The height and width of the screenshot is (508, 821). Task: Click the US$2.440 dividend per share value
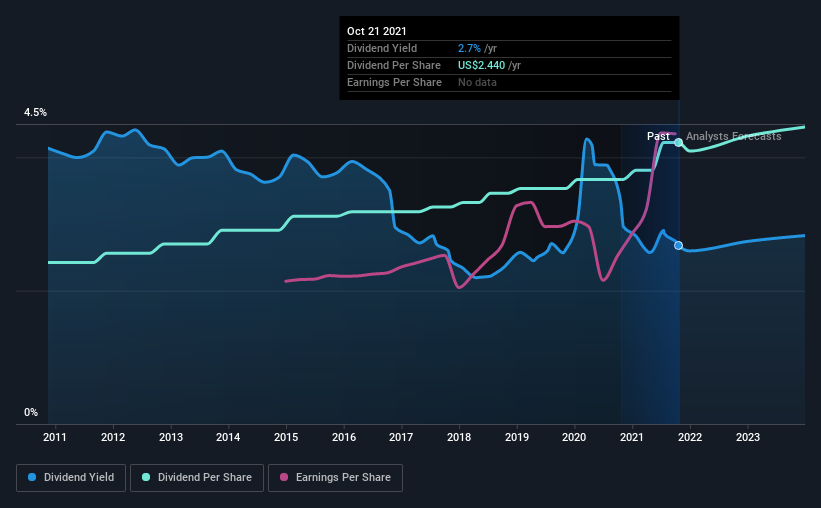pyautogui.click(x=481, y=65)
